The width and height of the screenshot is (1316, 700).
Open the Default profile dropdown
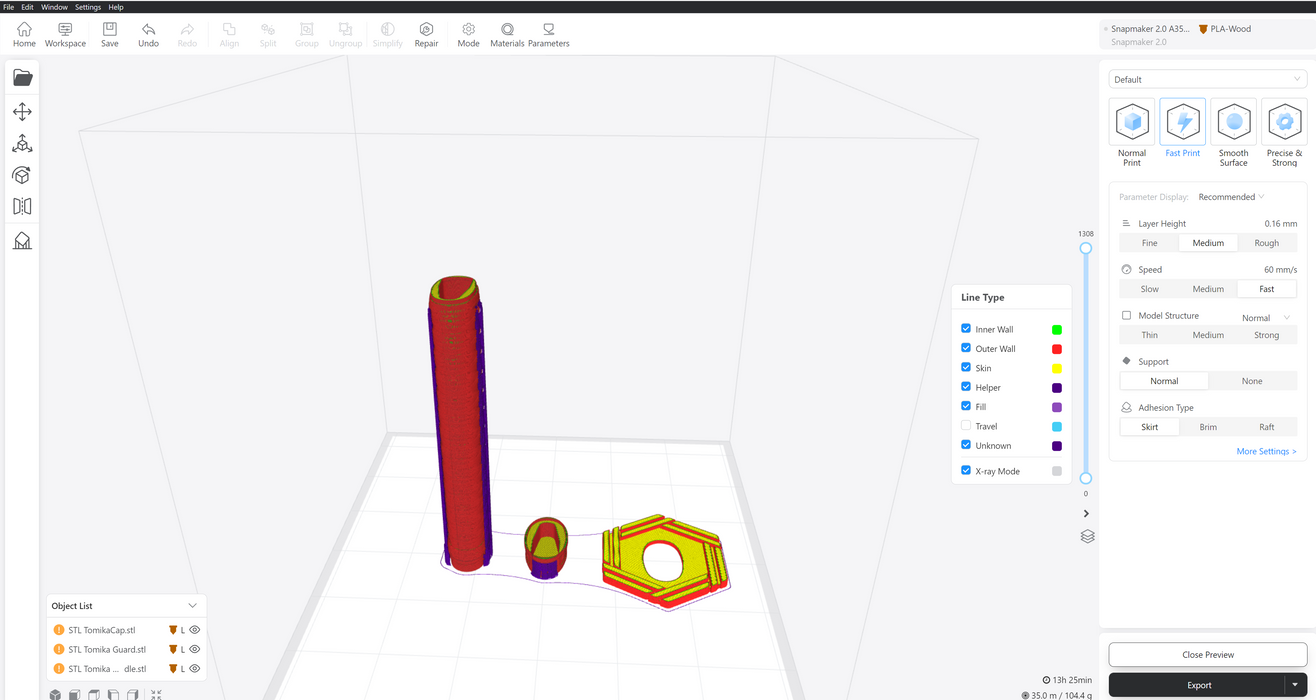(1207, 79)
